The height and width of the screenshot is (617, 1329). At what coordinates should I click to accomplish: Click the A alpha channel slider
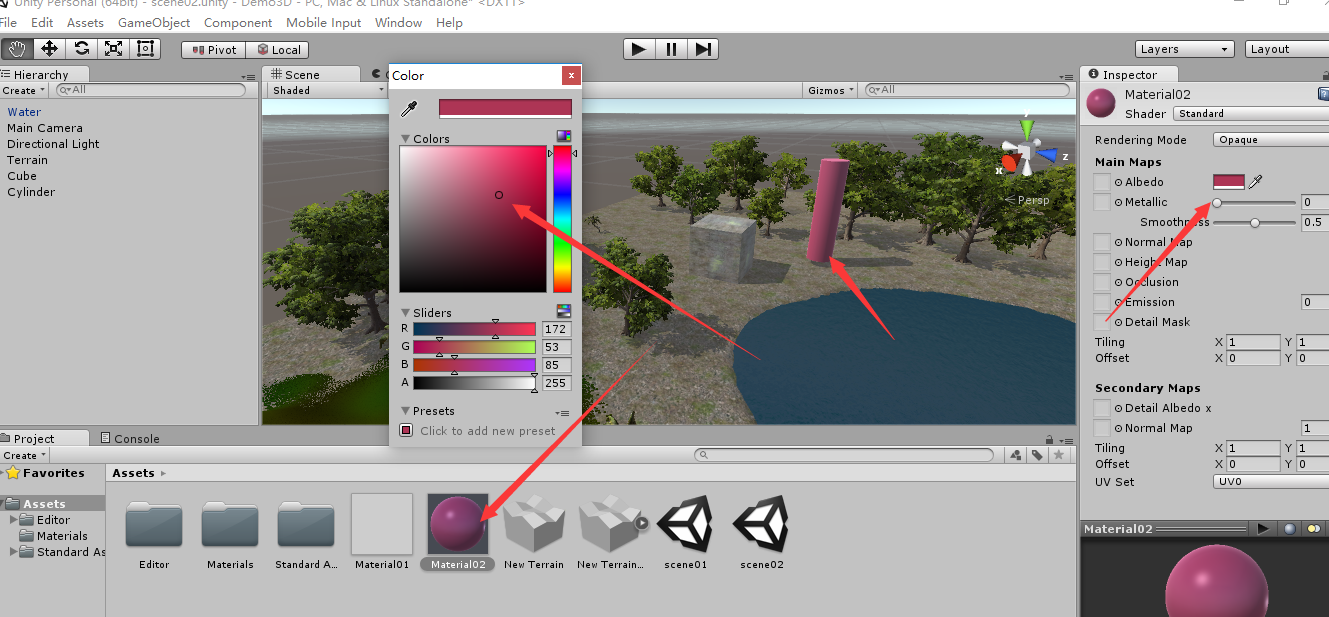[475, 383]
